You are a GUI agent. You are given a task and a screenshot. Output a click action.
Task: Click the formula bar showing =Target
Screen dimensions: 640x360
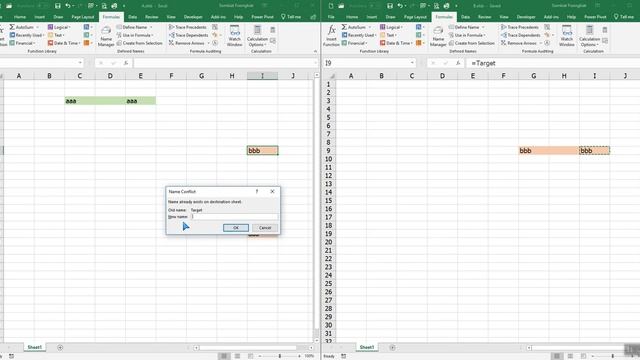click(x=553, y=63)
